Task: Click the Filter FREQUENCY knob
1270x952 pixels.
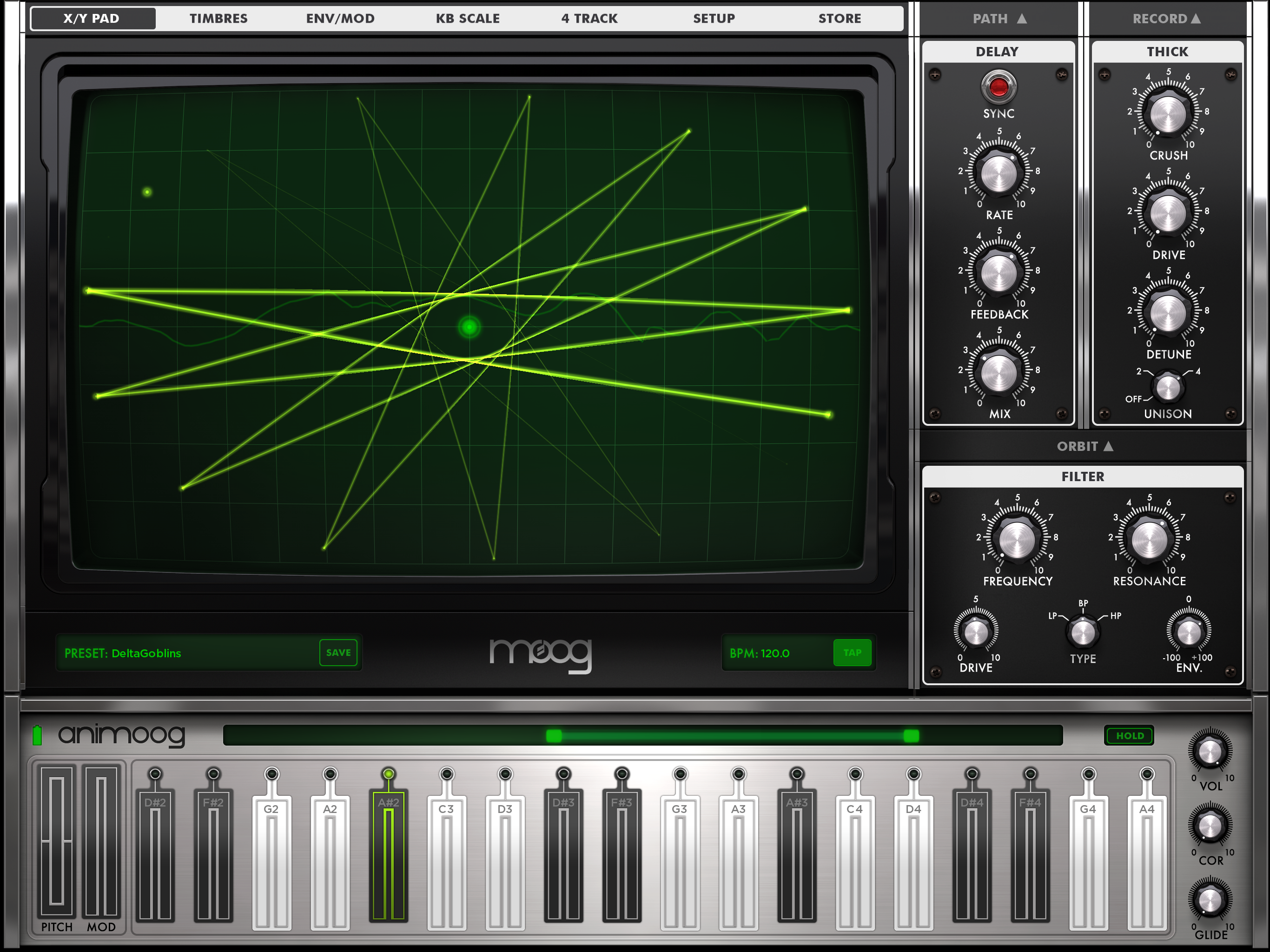Action: [1017, 540]
